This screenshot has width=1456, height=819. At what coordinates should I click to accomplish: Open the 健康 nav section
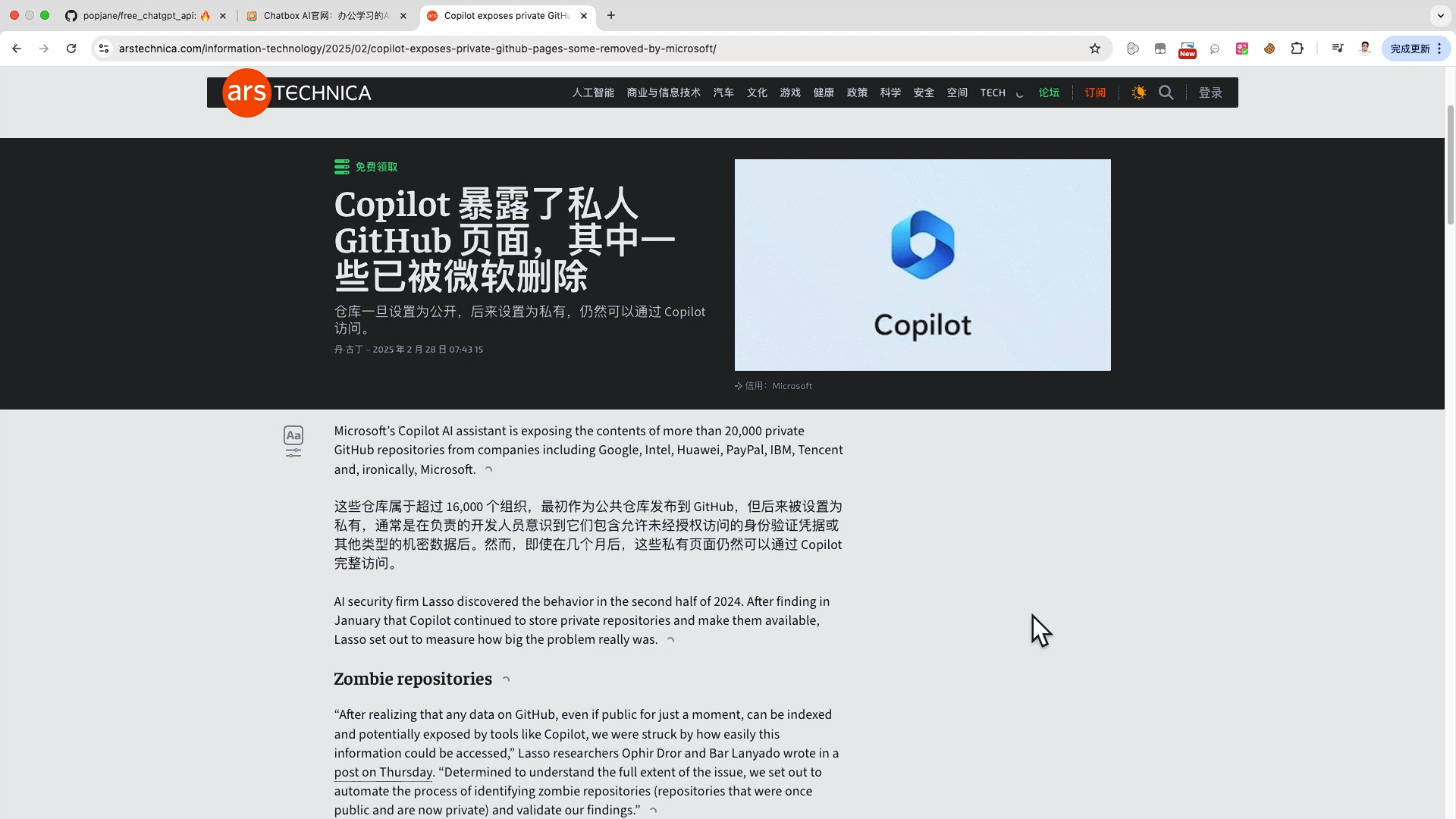824,93
